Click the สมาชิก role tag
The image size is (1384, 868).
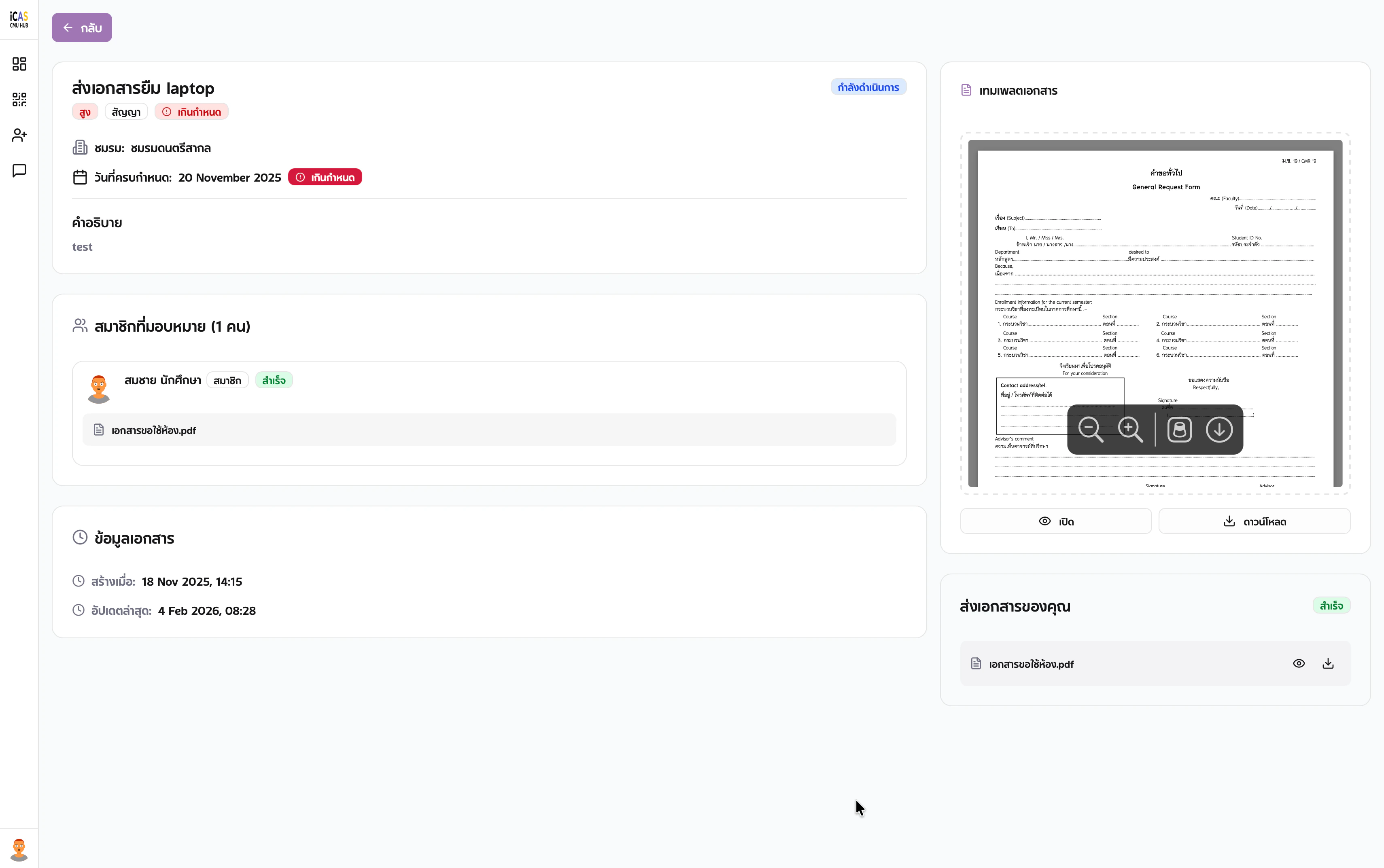point(227,381)
